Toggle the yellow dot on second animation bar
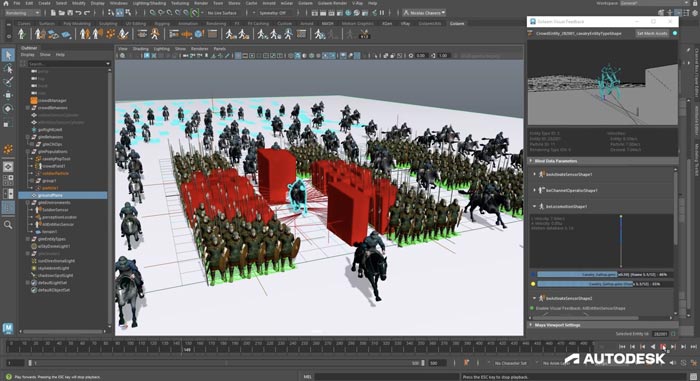Viewport: 700px width, 381px height. [533, 284]
